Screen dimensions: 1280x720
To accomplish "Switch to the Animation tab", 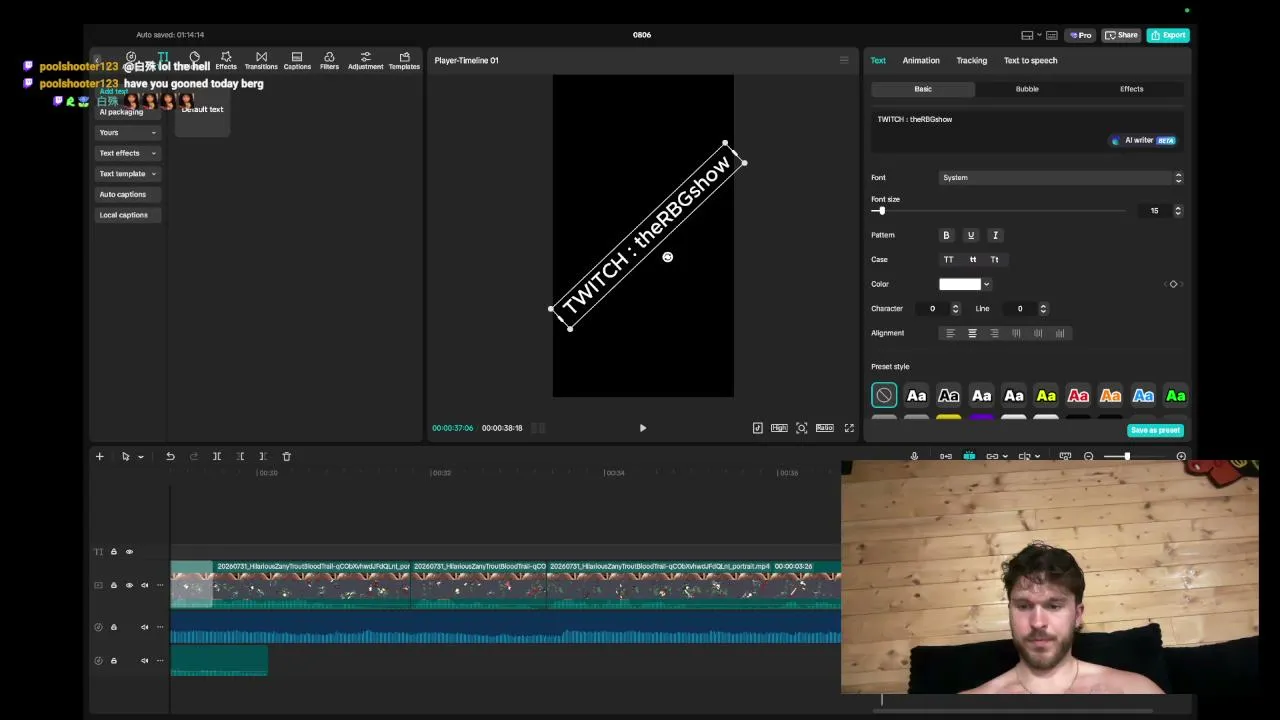I will pos(921,60).
